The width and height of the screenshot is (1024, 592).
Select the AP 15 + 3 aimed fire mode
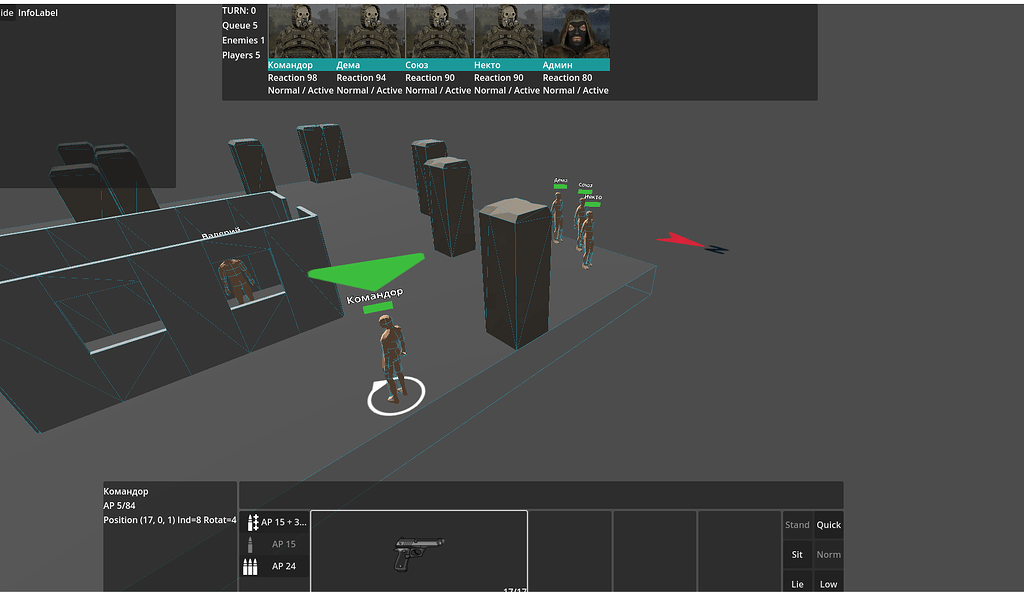tap(281, 521)
